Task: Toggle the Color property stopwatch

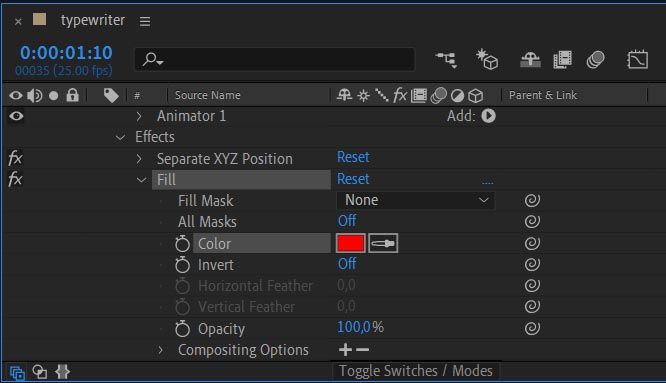Action: (183, 244)
